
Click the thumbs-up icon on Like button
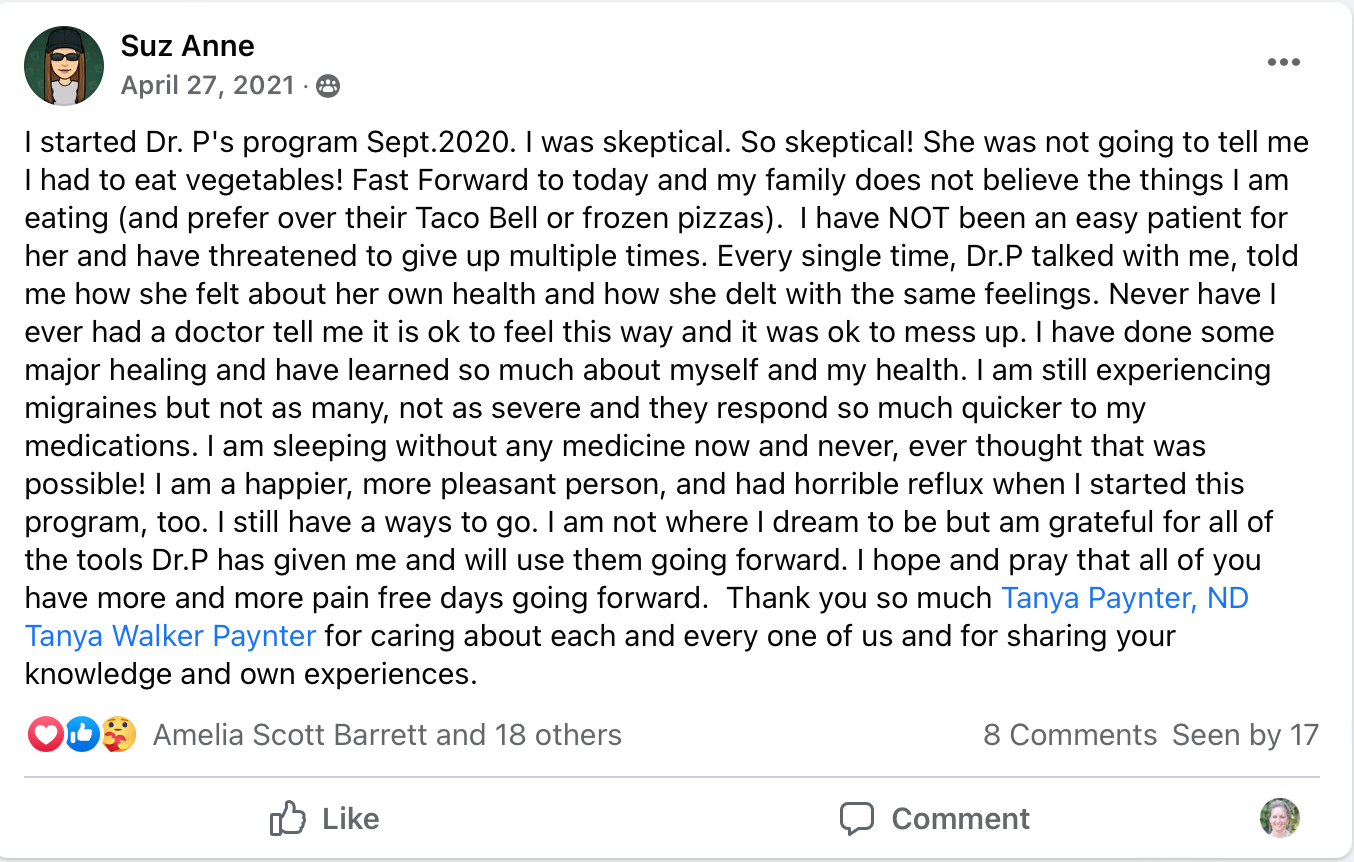(288, 819)
